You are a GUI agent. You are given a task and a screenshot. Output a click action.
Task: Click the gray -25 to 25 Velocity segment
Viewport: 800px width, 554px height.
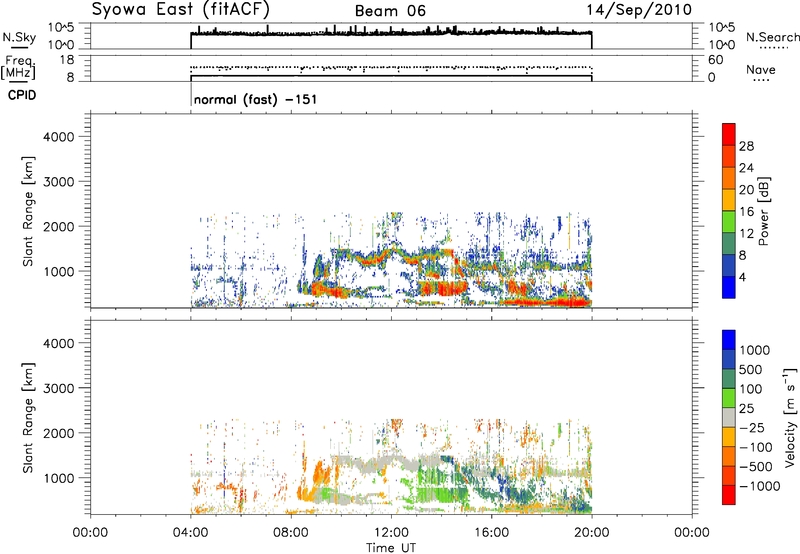(729, 417)
